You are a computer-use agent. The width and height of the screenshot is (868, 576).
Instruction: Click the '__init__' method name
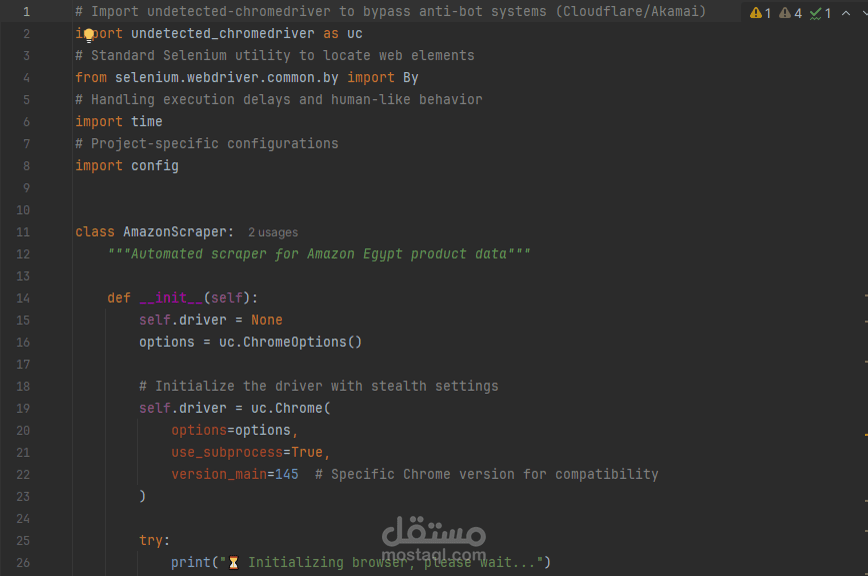[170, 298]
